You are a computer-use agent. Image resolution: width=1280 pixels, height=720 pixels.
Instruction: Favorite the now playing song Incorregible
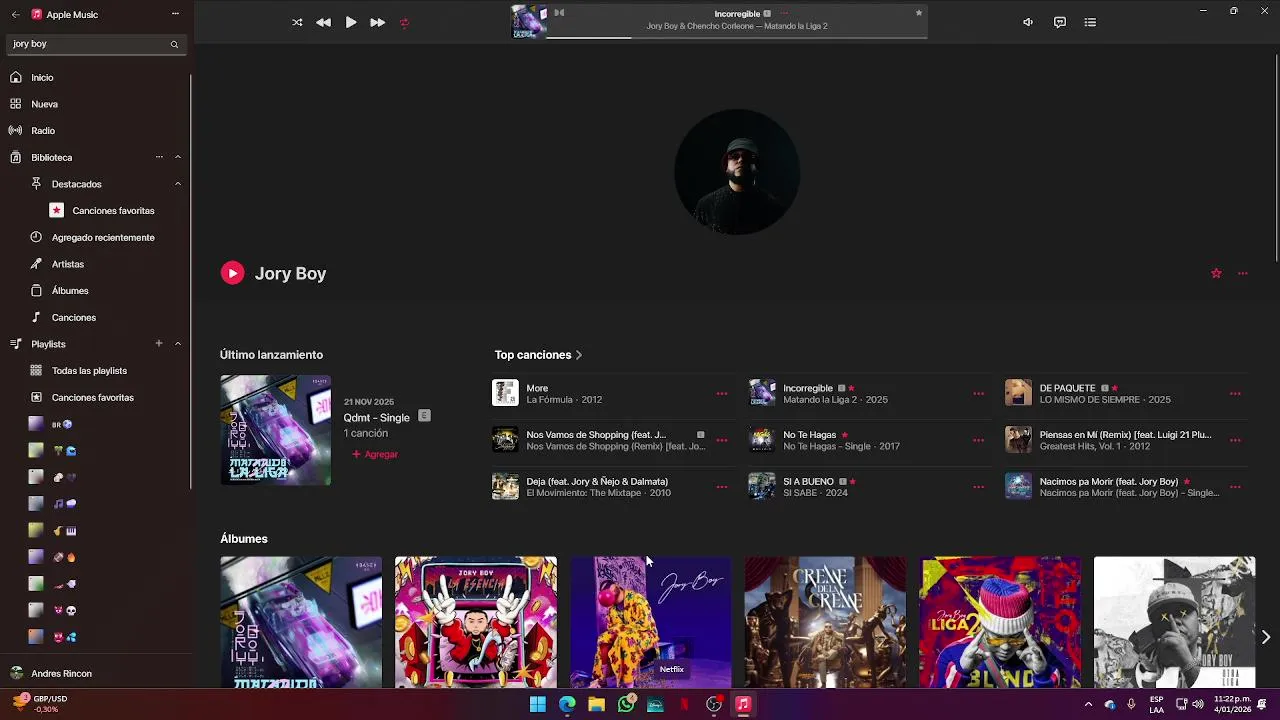tap(918, 13)
